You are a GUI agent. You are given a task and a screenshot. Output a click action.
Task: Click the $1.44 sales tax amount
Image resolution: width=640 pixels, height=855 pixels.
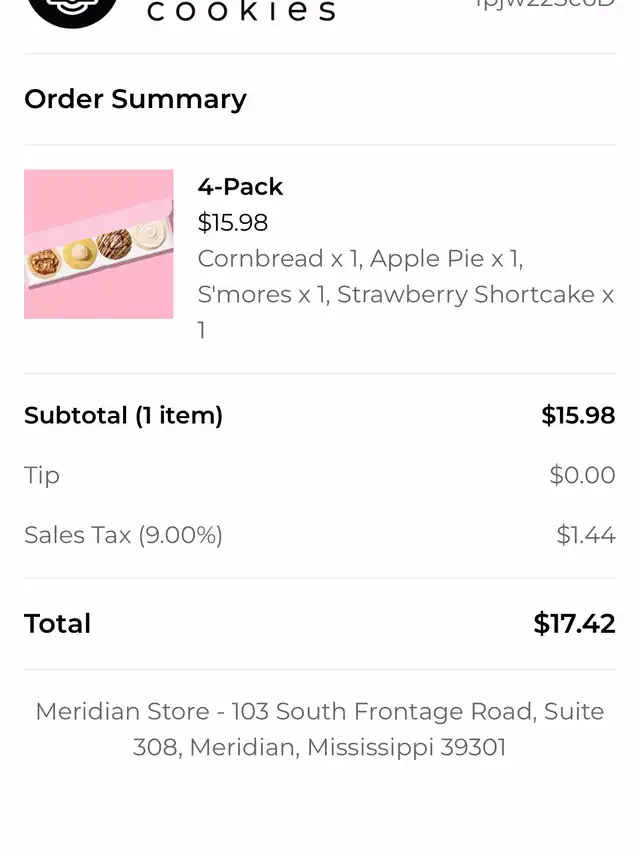(586, 535)
